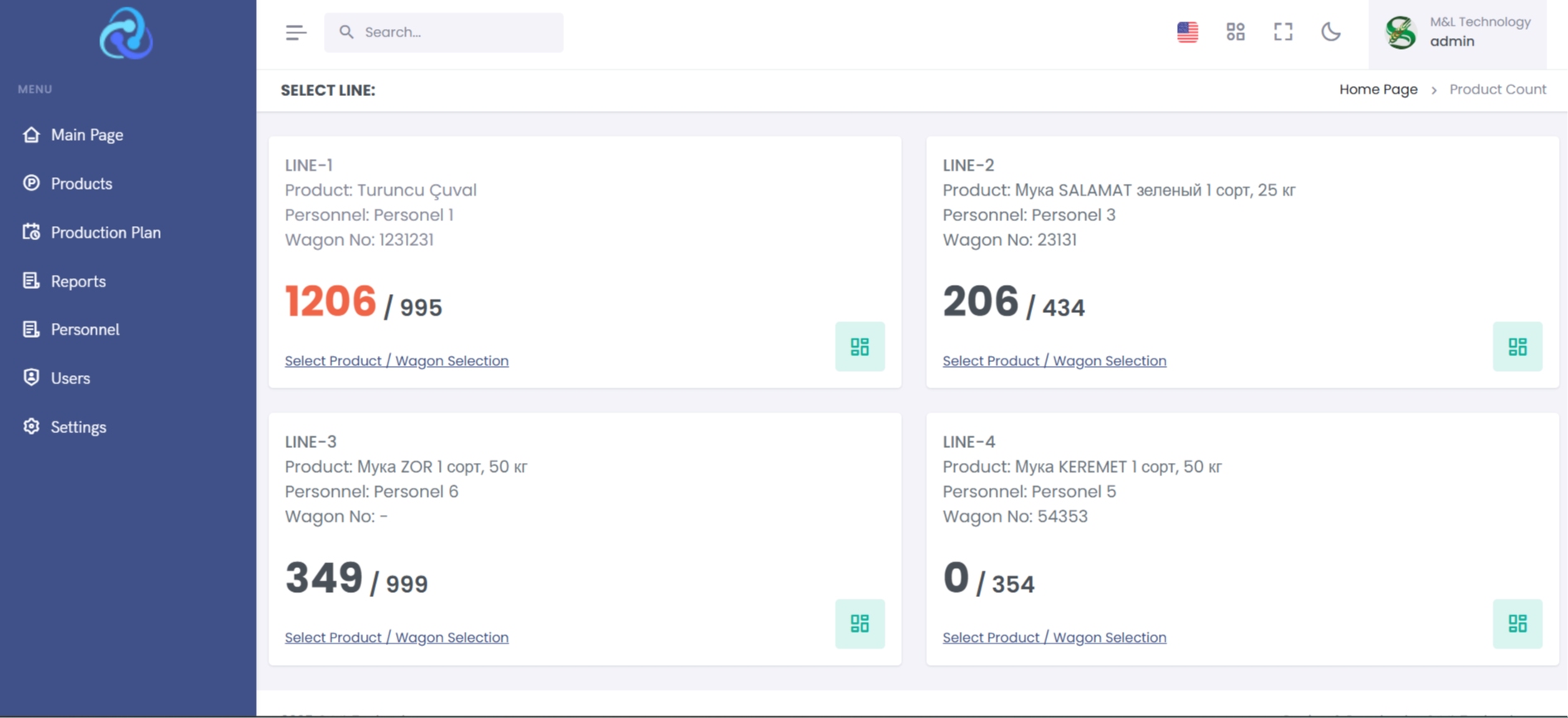Toggle dark mode with moon icon

point(1330,31)
